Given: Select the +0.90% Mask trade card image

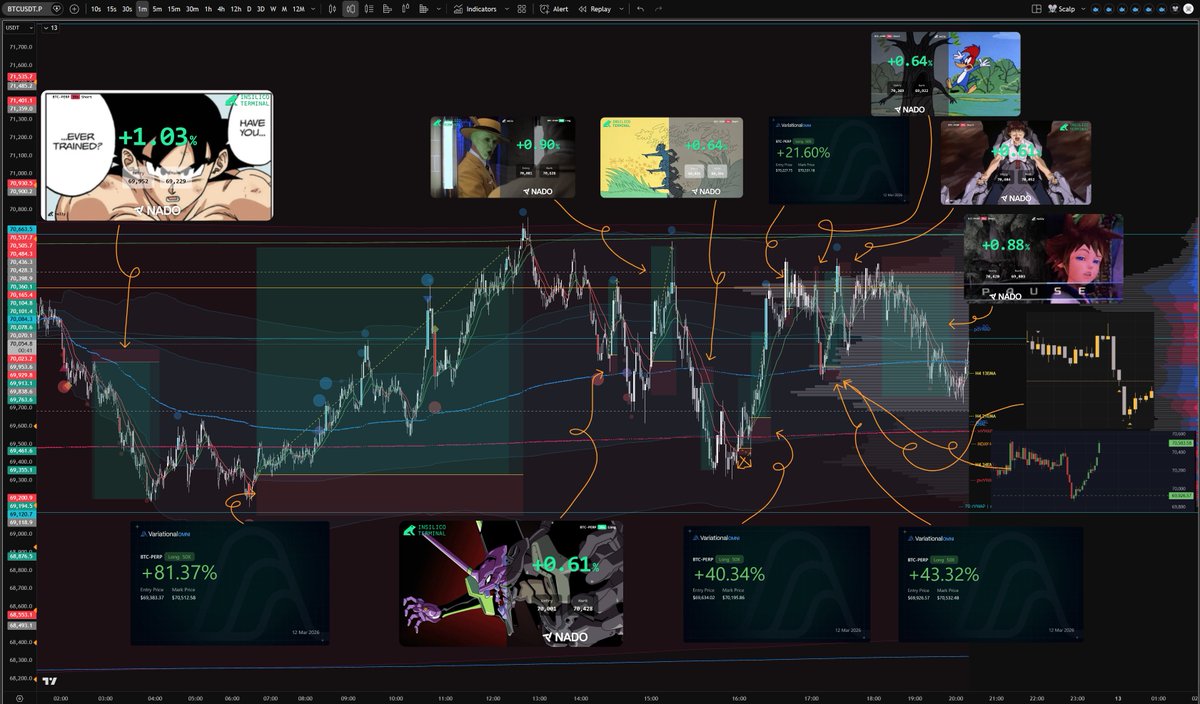Looking at the screenshot, I should (503, 156).
